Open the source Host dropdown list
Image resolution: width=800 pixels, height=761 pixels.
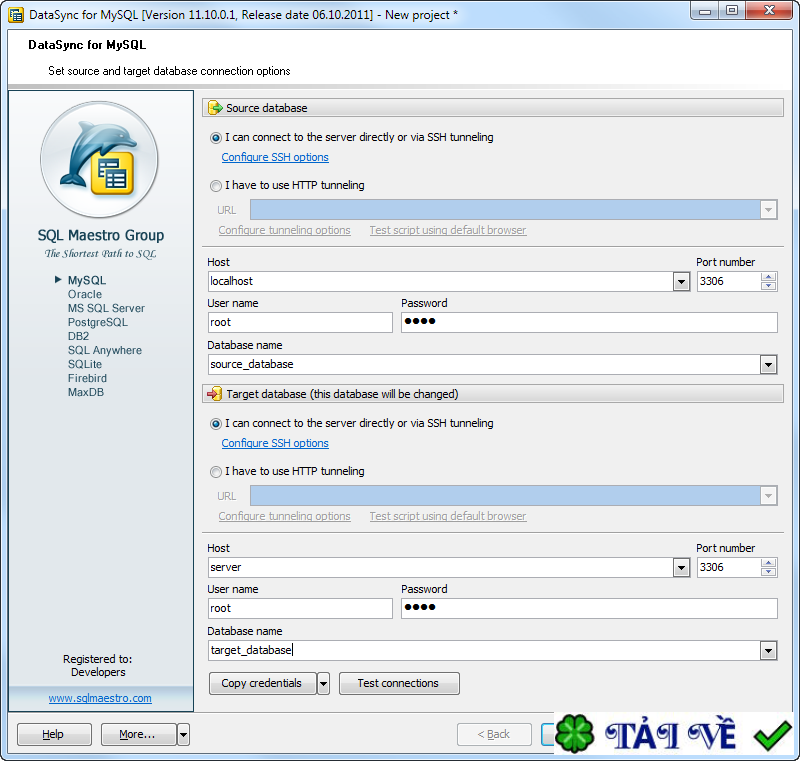[x=681, y=282]
